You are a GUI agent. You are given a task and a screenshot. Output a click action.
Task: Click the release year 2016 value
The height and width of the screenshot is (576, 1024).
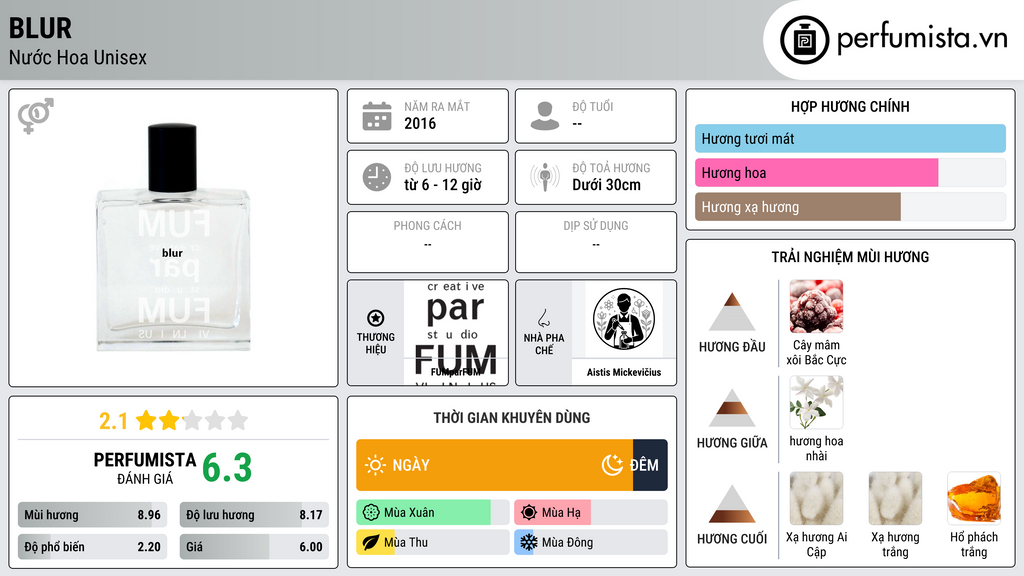pos(420,123)
